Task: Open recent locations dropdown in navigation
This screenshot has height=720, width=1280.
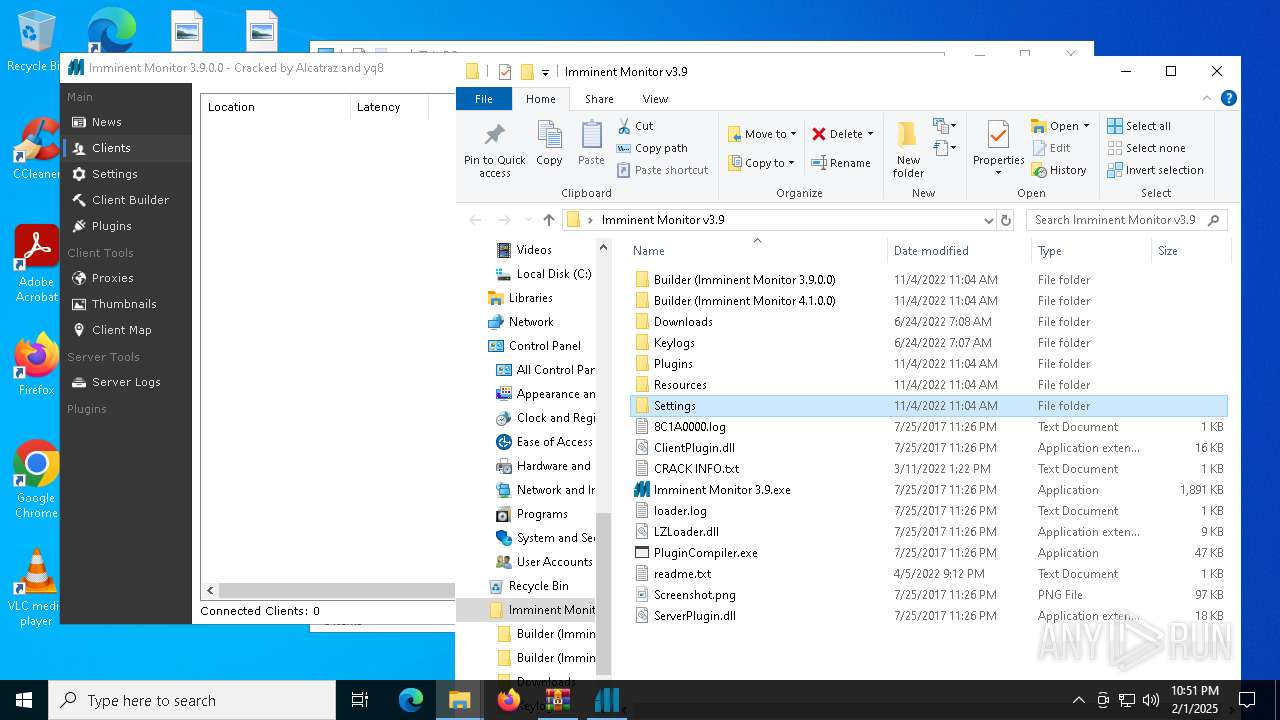Action: coord(526,220)
